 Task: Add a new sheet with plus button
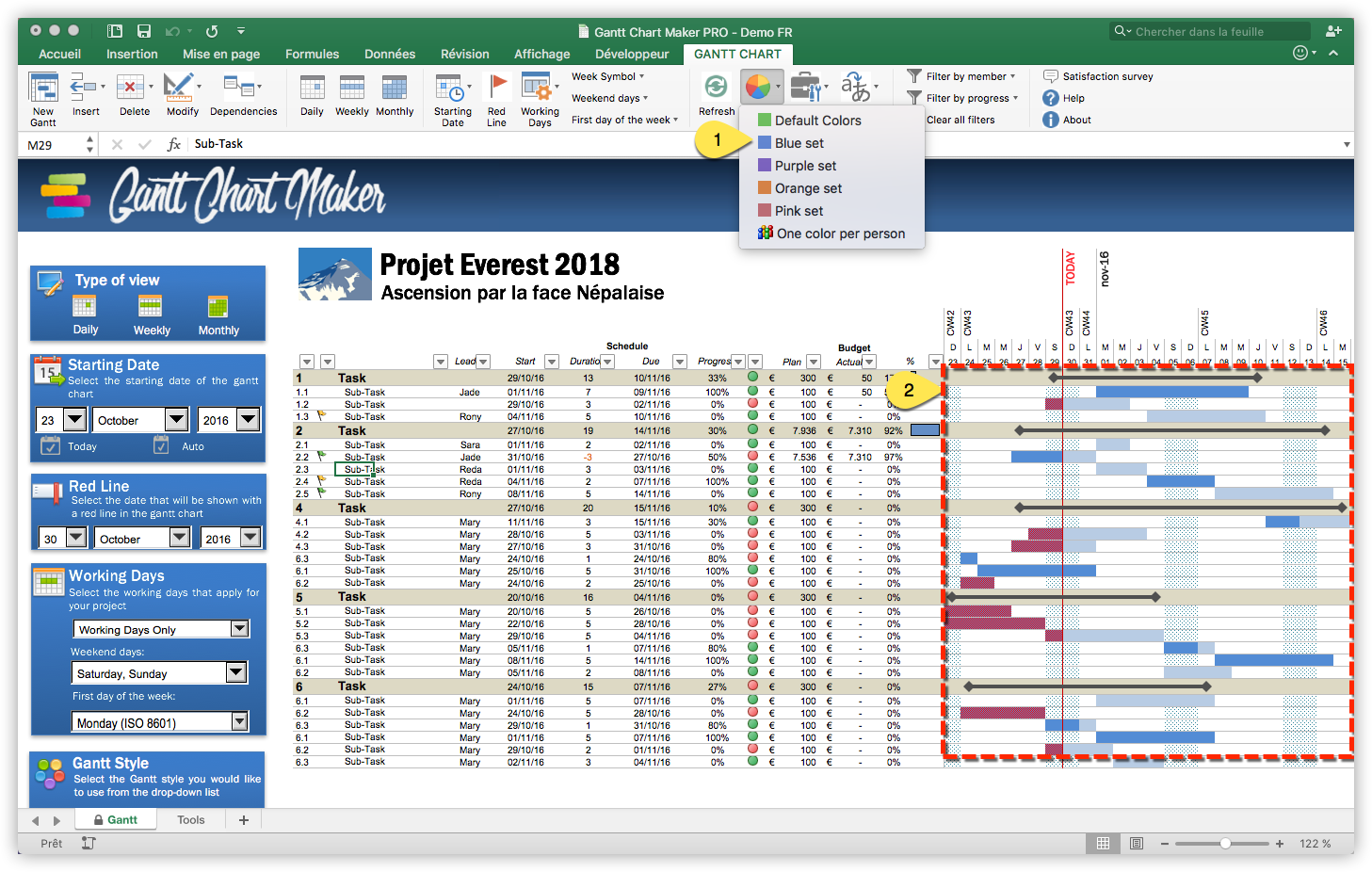click(244, 819)
